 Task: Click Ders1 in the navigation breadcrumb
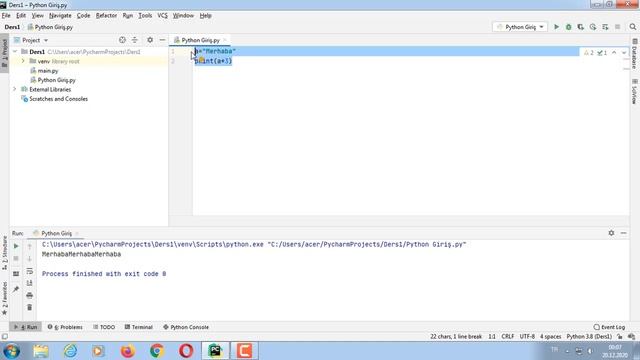[x=12, y=27]
